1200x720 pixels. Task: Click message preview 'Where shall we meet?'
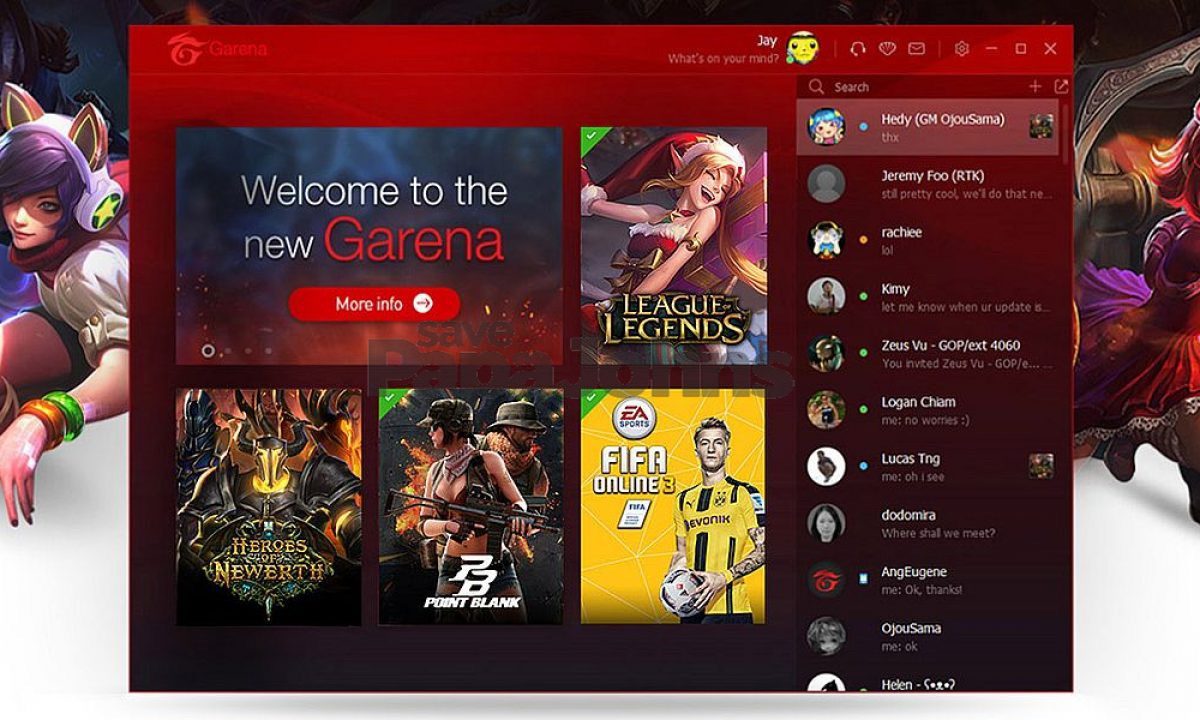[938, 533]
